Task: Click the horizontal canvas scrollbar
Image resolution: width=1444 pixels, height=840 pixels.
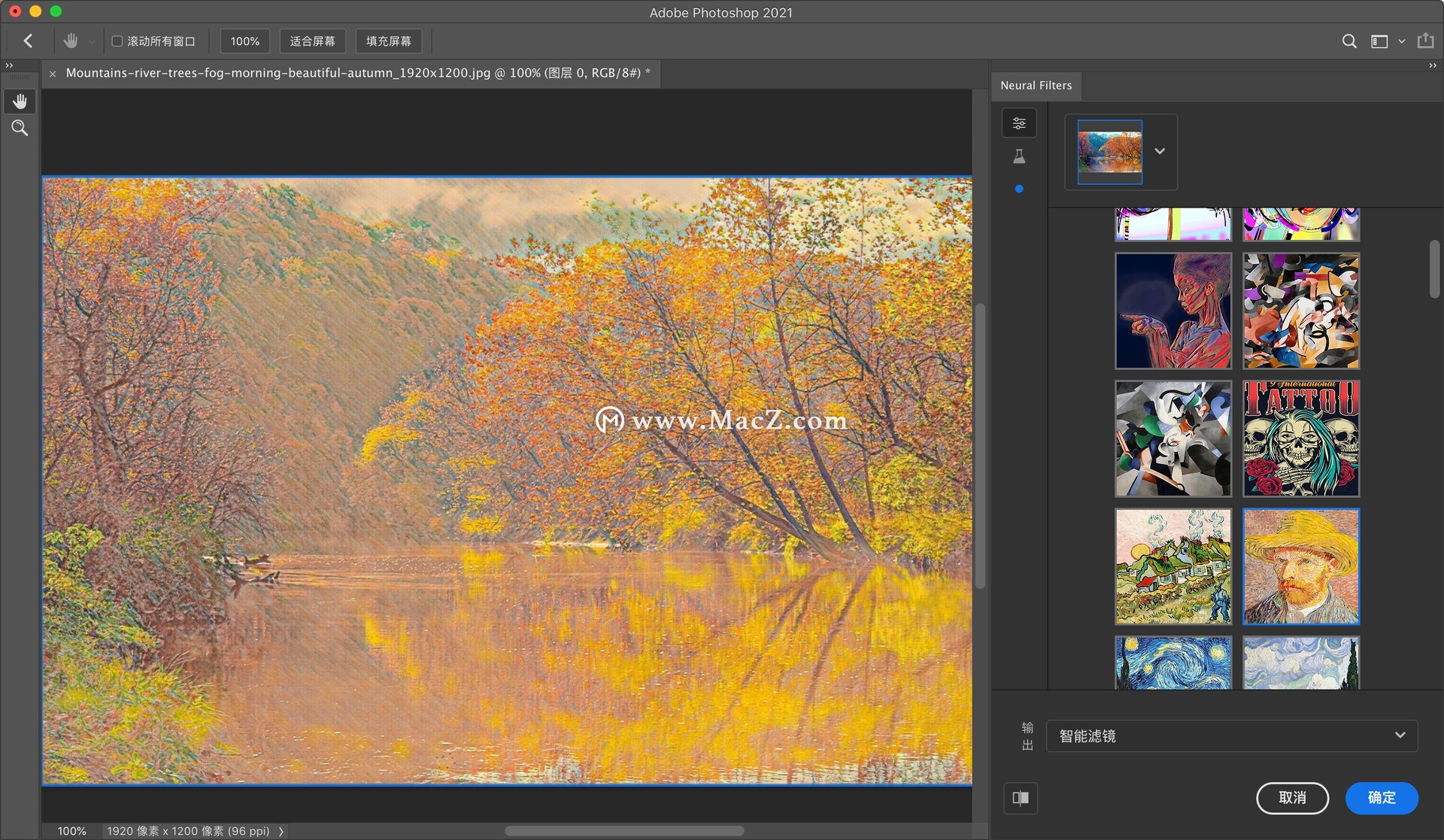Action: pos(624,831)
